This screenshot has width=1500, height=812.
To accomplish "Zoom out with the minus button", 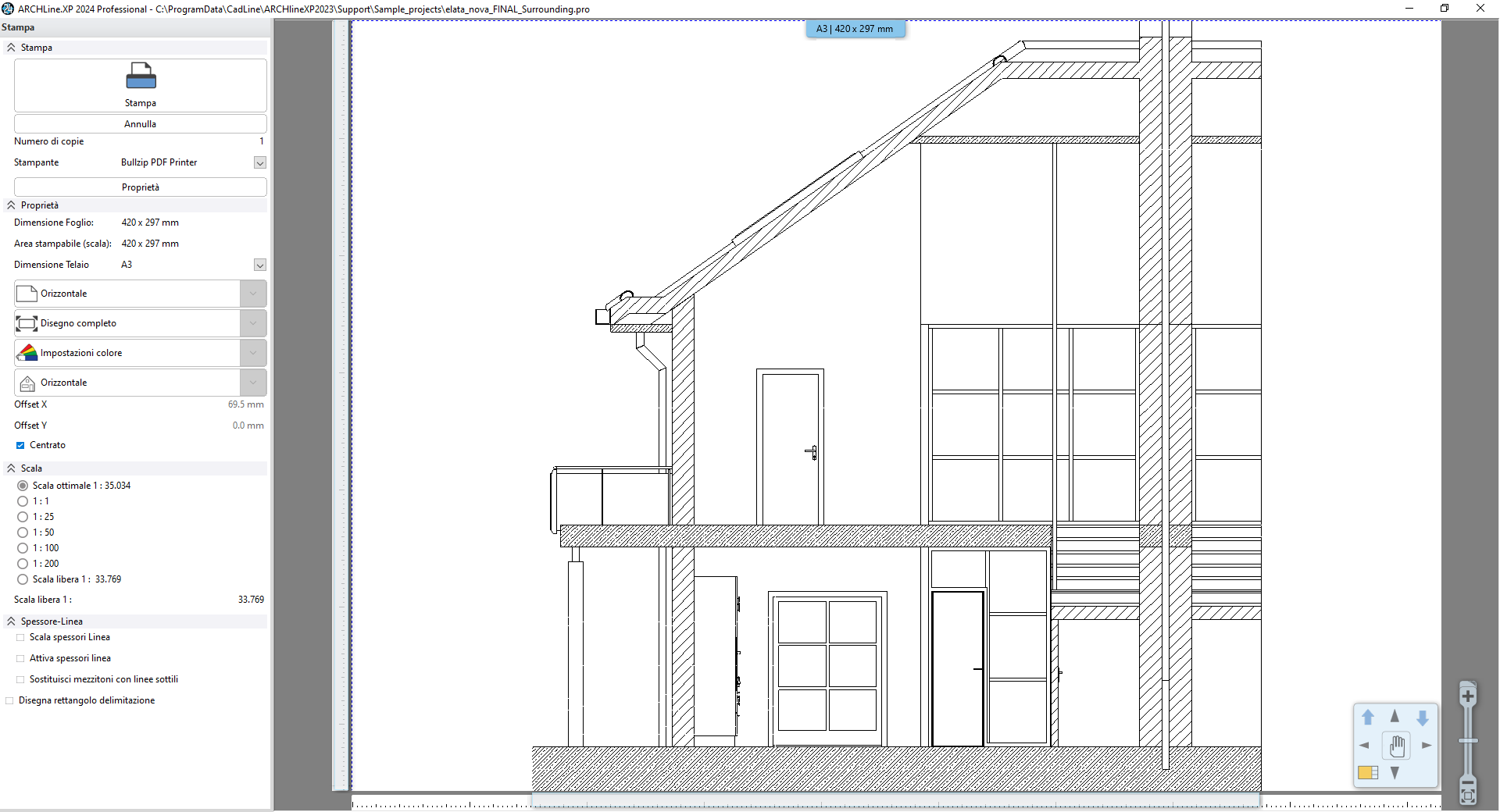I will [x=1468, y=783].
